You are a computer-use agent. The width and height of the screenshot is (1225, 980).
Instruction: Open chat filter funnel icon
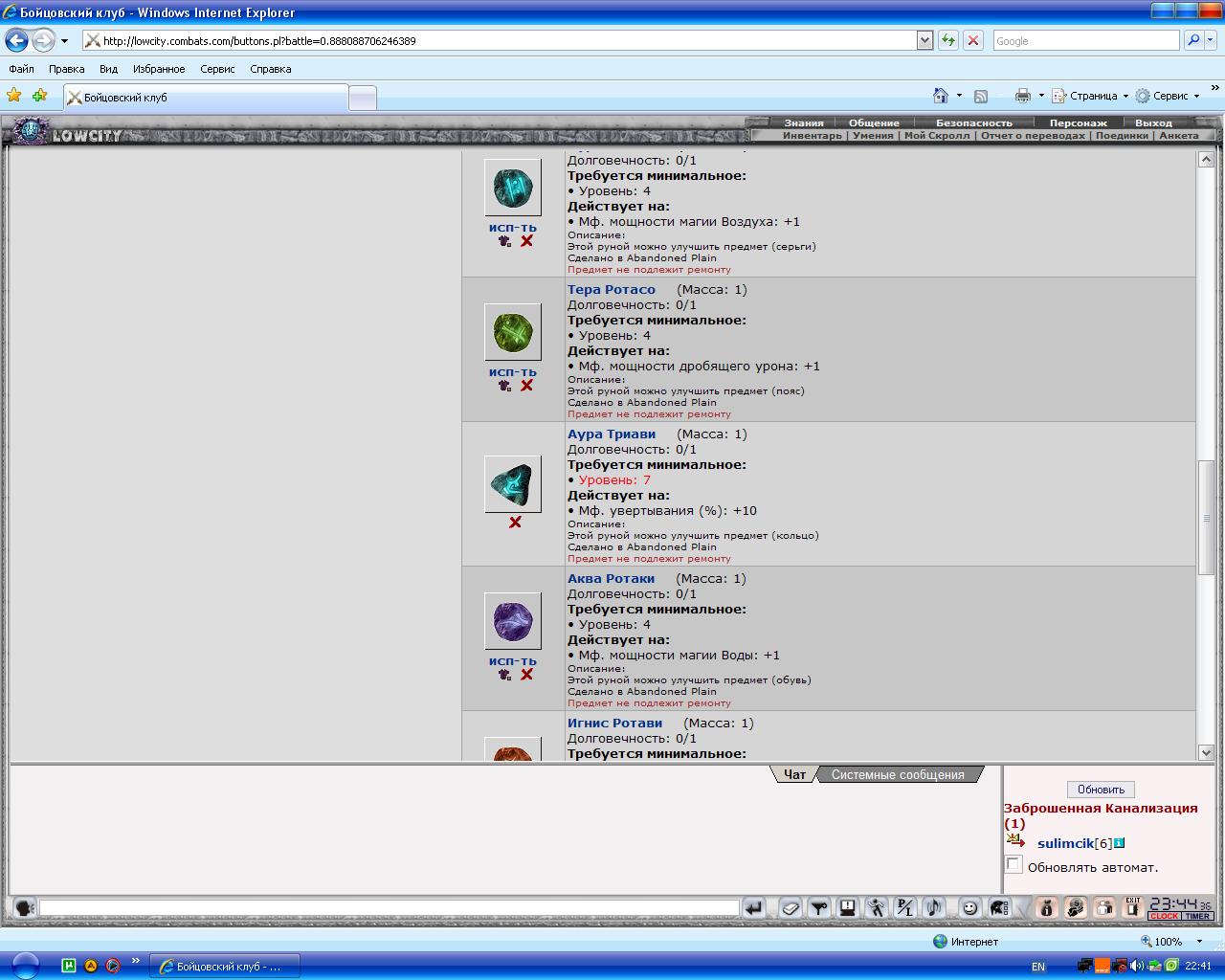coord(819,907)
